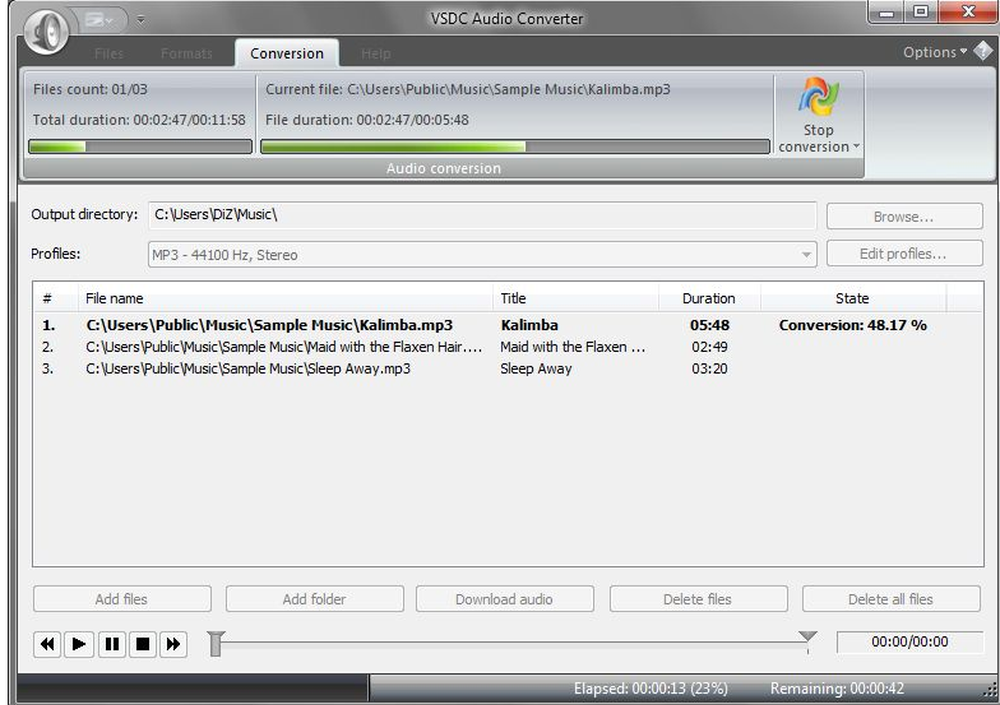The image size is (1000, 705).
Task: Expand the Stop conversion dropdown arrow
Action: 857,147
